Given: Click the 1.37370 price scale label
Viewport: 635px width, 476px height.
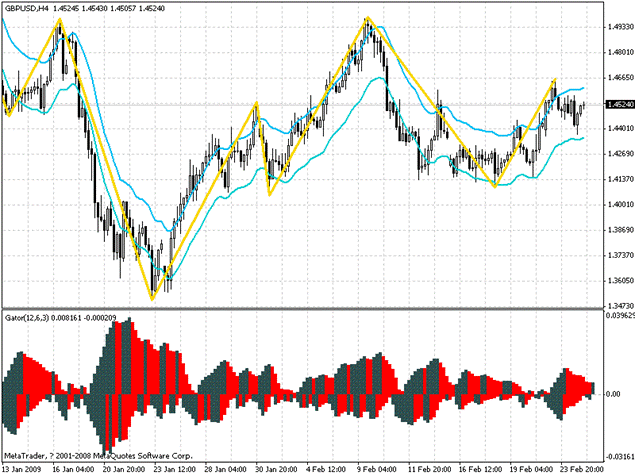Looking at the screenshot, I should click(x=620, y=255).
